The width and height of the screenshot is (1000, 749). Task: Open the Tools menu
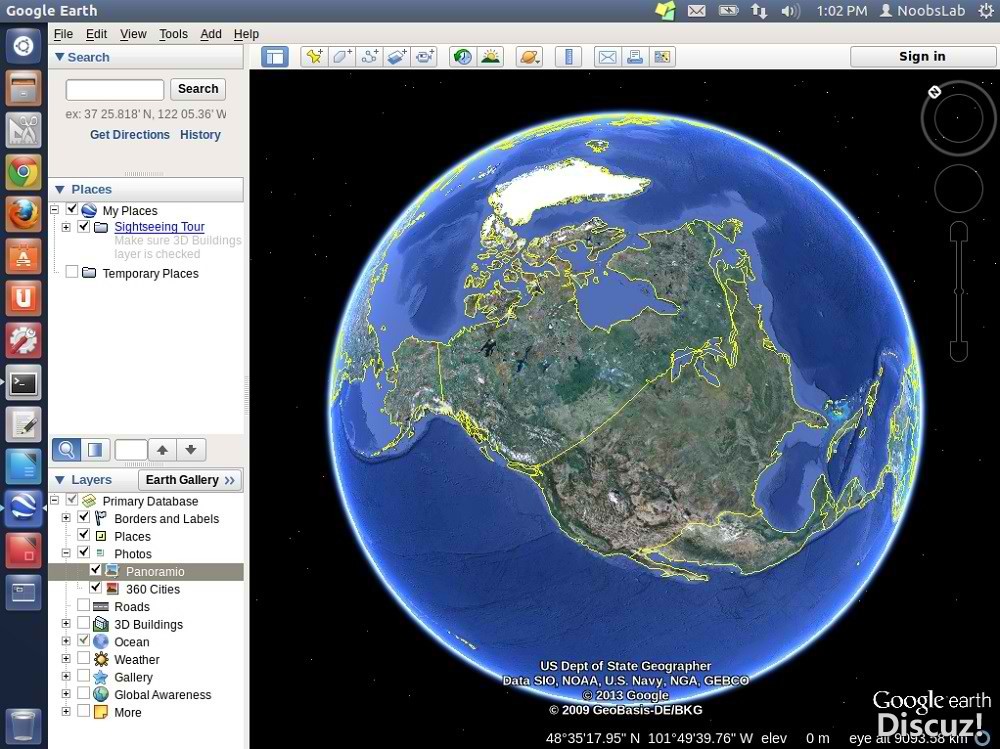[x=173, y=34]
